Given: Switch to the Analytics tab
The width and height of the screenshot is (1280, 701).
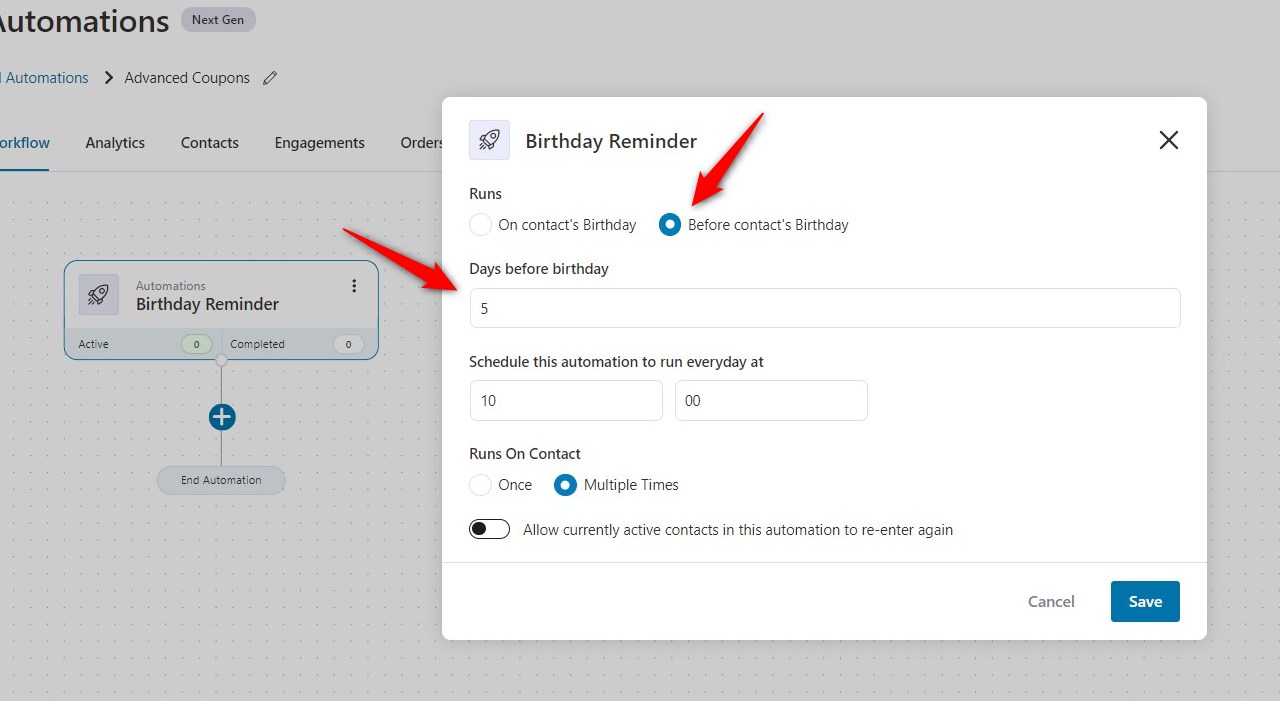Looking at the screenshot, I should pyautogui.click(x=115, y=143).
